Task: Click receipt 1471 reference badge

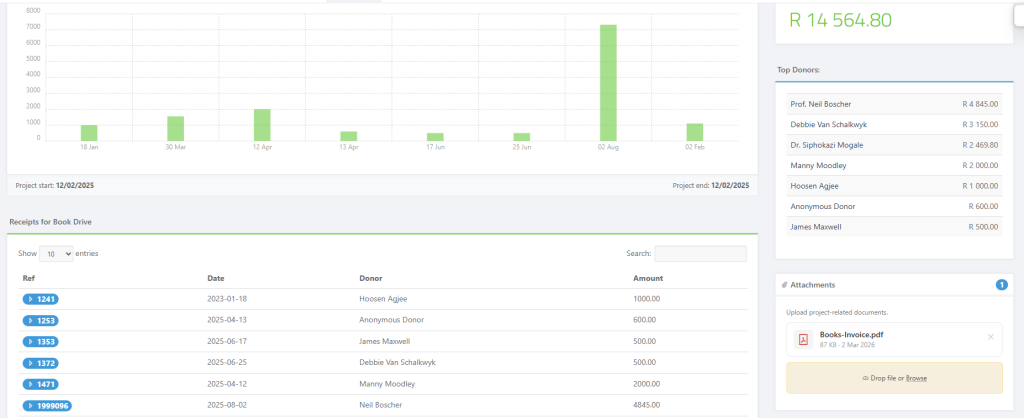Action: click(41, 384)
